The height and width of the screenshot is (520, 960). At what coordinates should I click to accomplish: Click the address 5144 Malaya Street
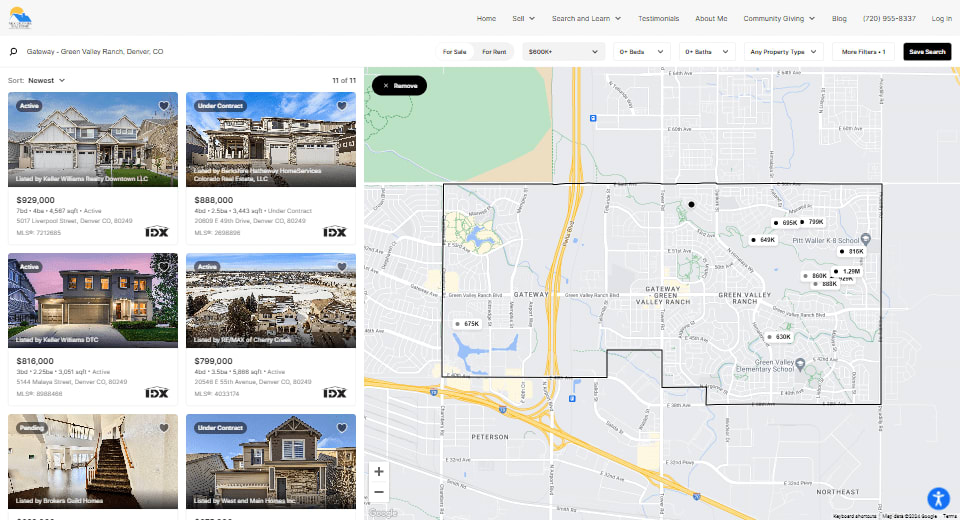coord(72,382)
